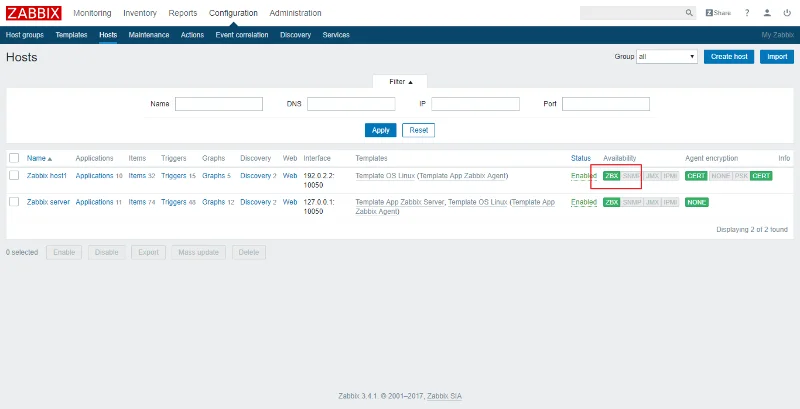Collapse the Filter panel
800x409 pixels.
[x=401, y=82]
